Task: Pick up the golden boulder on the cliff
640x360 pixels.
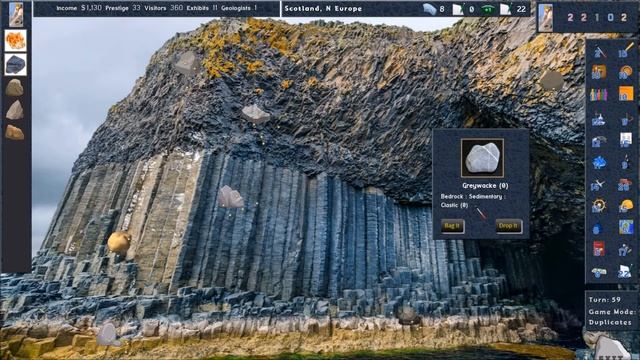Action: click(119, 242)
